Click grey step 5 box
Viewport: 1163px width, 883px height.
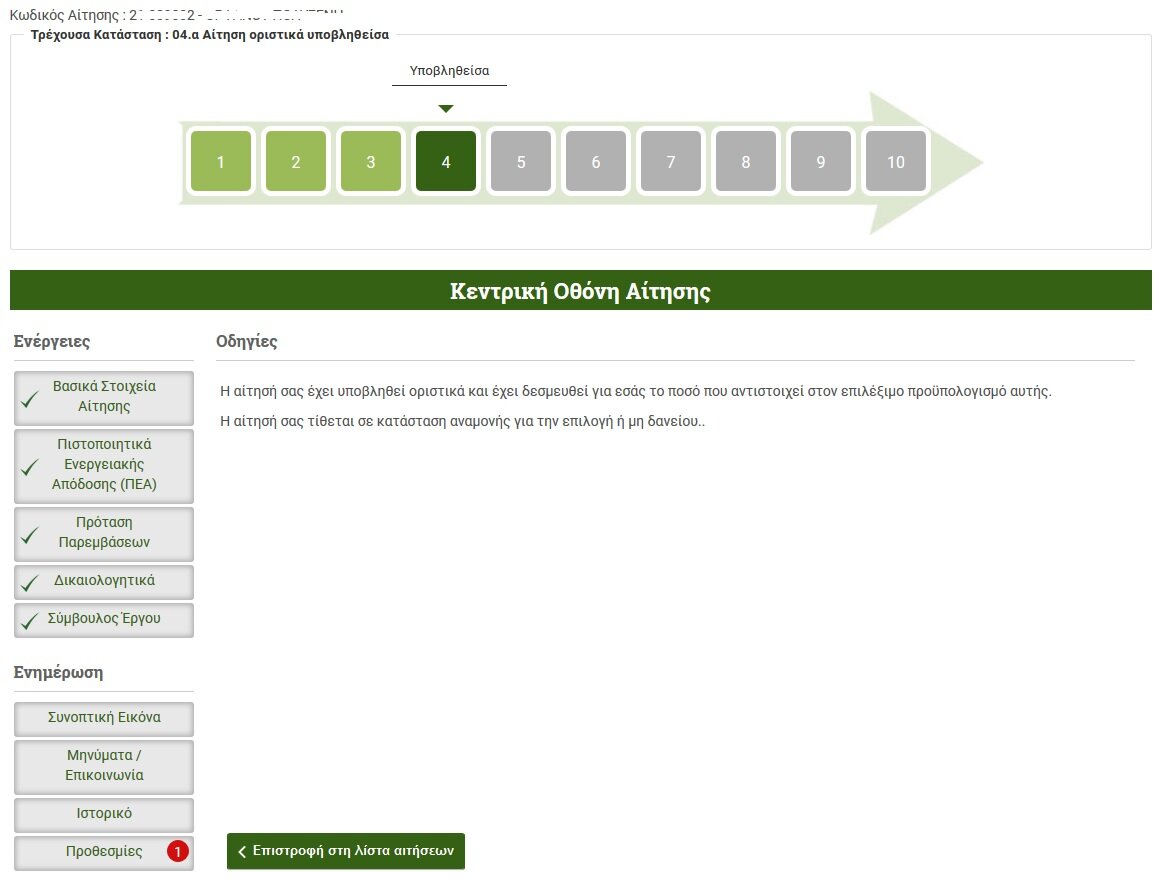tap(521, 162)
